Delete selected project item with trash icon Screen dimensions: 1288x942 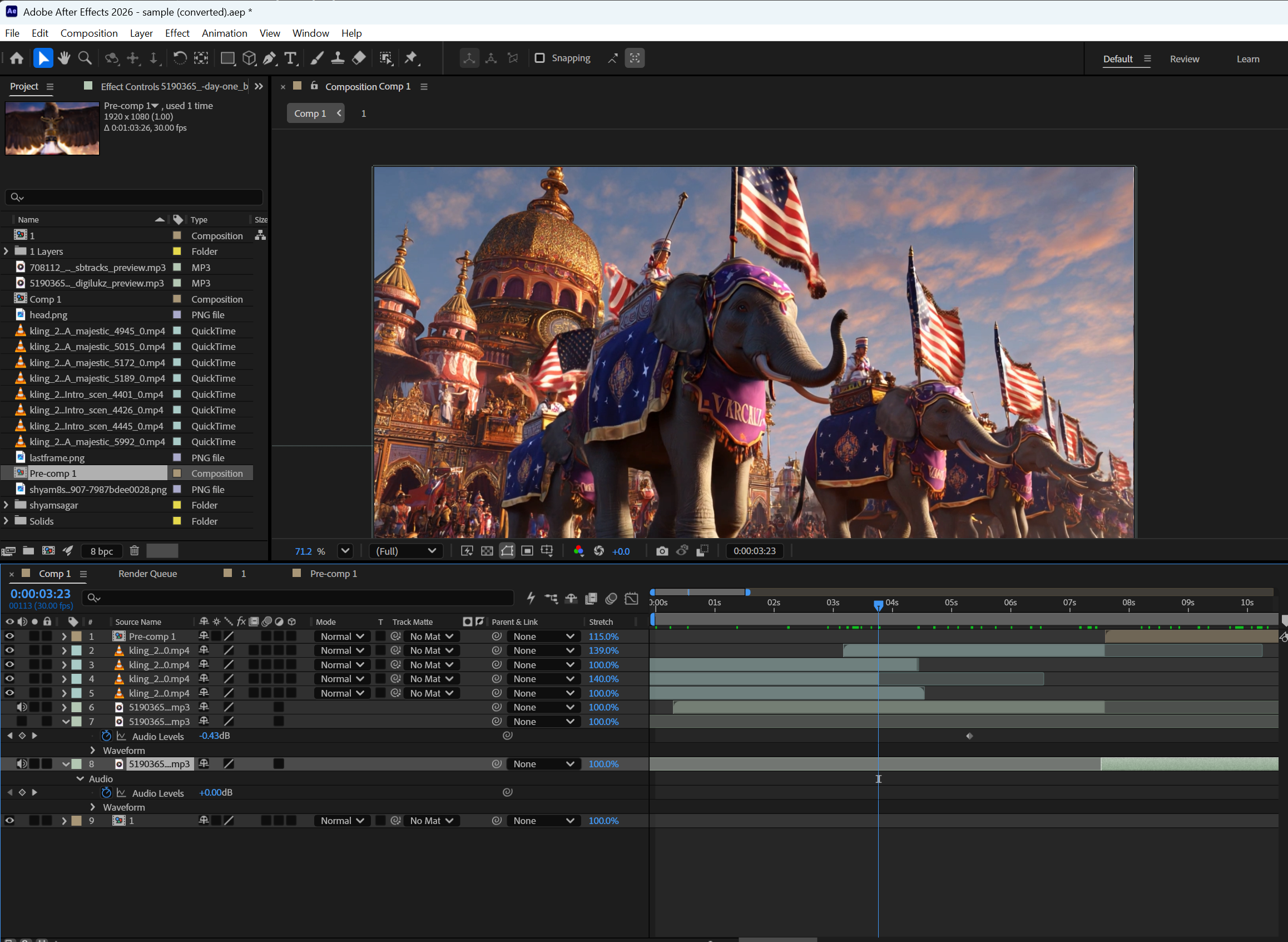tap(135, 551)
